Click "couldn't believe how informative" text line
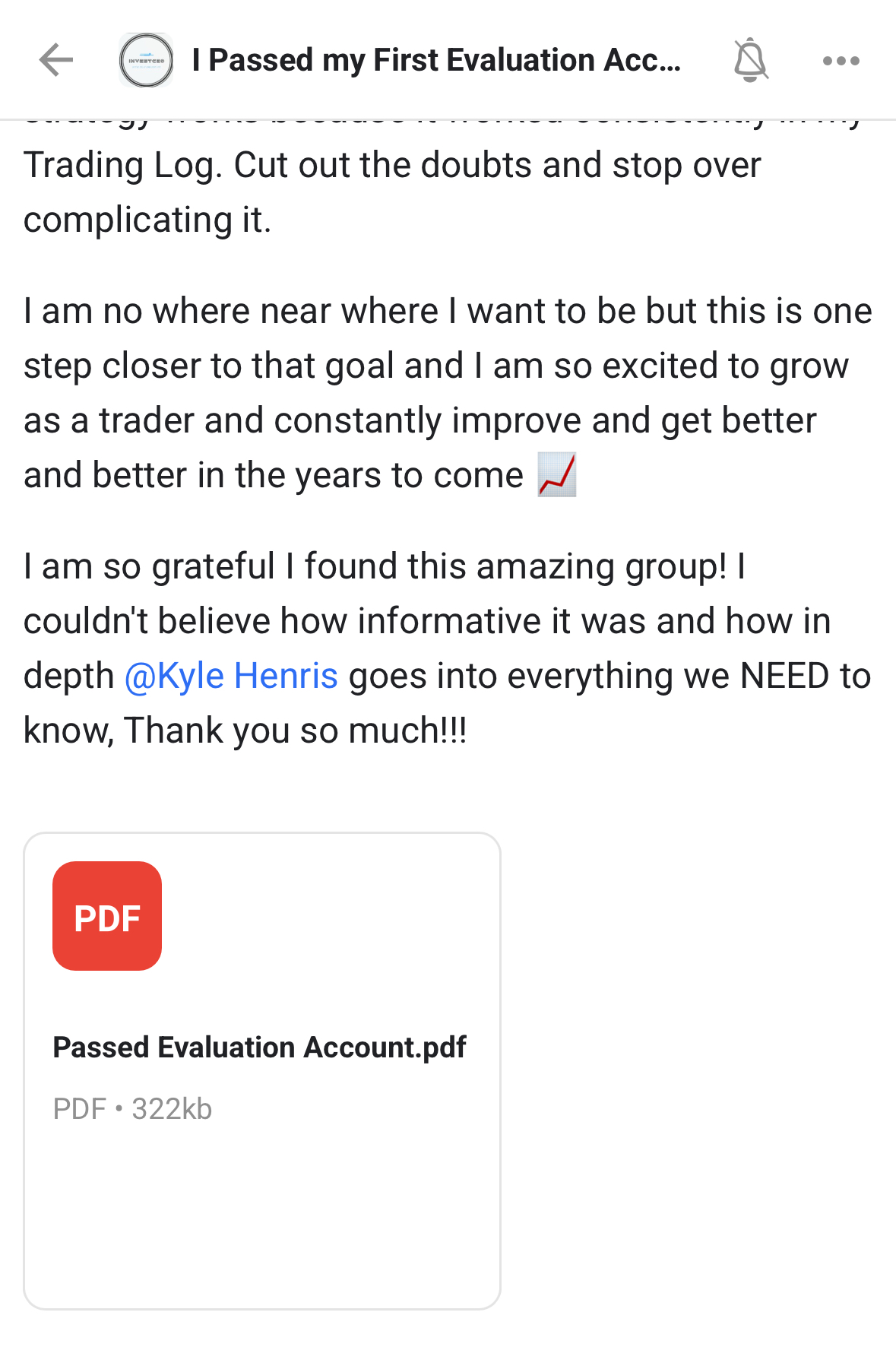The image size is (896, 1347). 426,622
